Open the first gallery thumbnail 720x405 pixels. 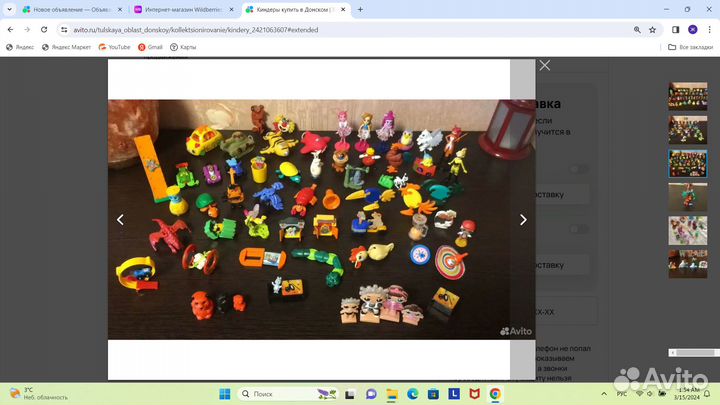(687, 96)
